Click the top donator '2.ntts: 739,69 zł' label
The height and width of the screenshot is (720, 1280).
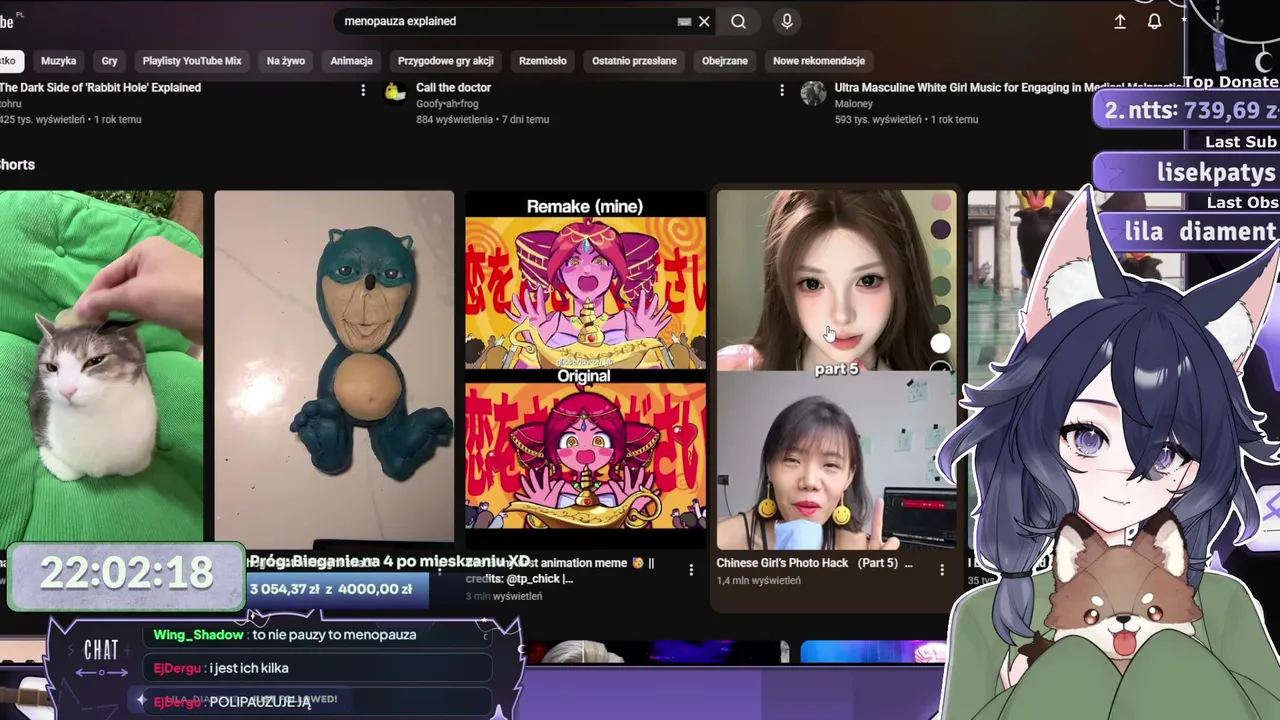tap(1191, 111)
